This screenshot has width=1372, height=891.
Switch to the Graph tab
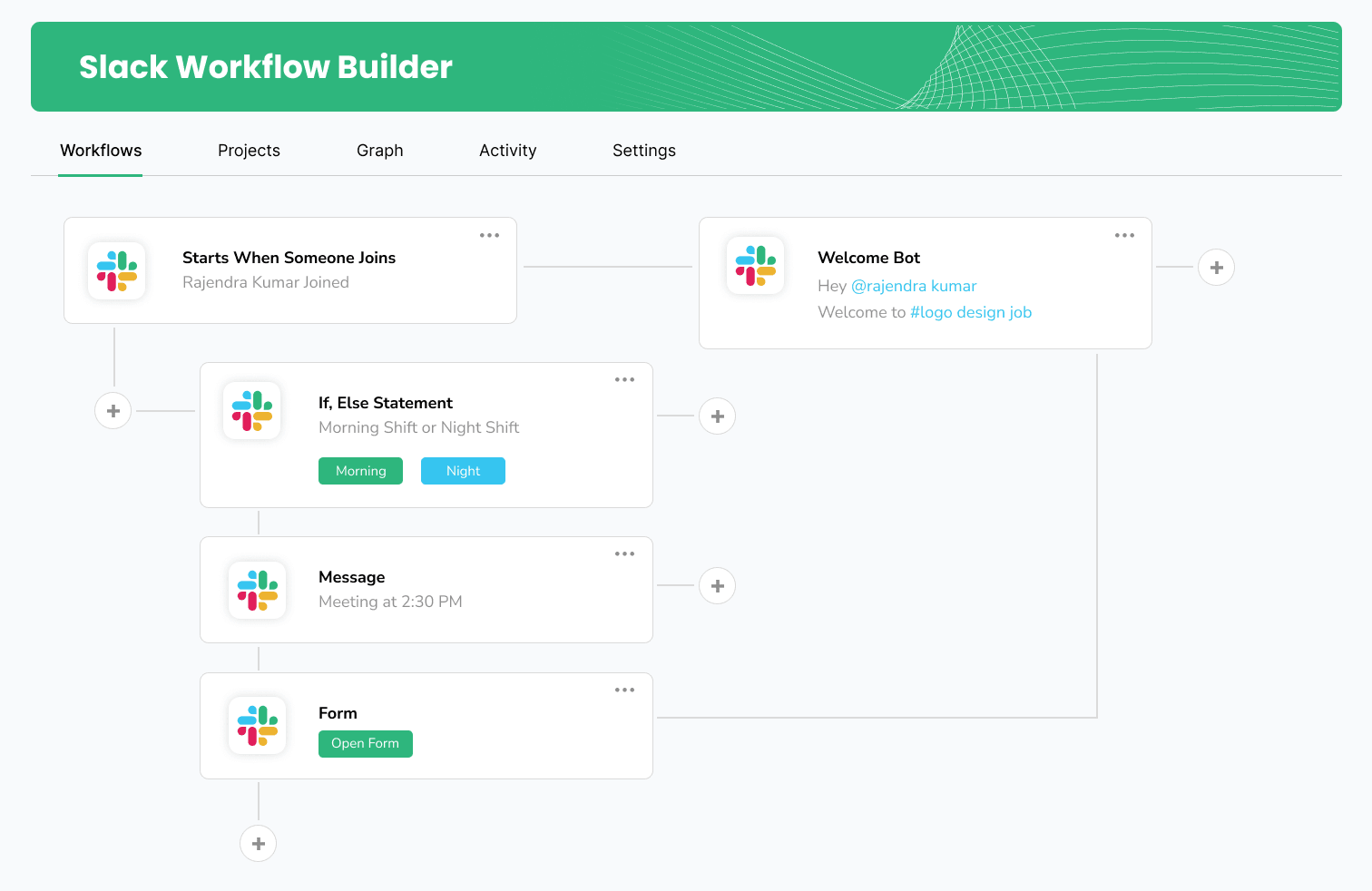click(379, 151)
